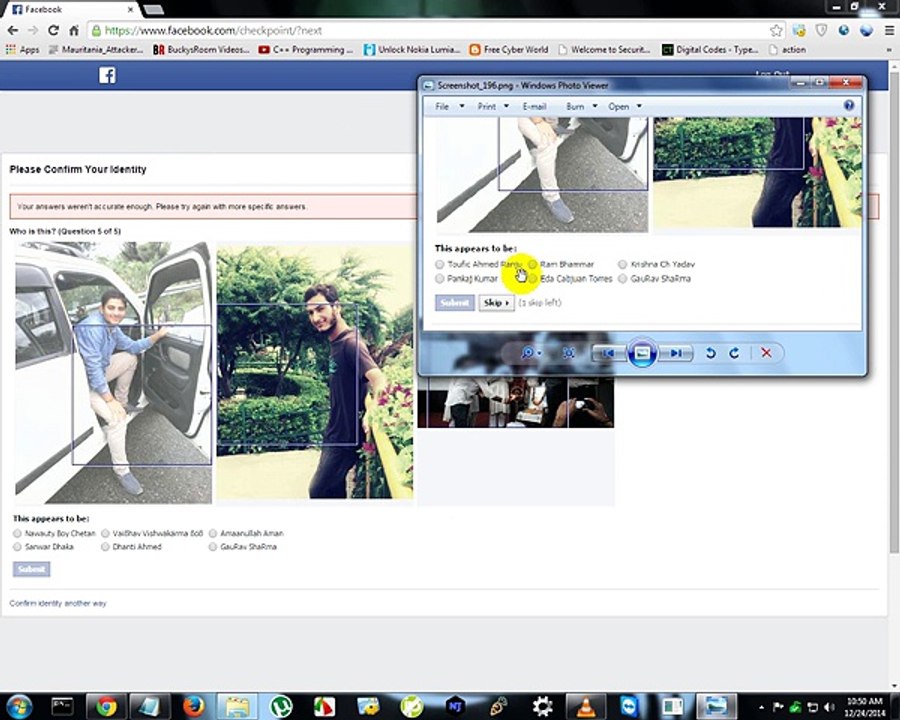This screenshot has height=720, width=900.
Task: Start the Photo Viewer slide show
Action: (642, 353)
